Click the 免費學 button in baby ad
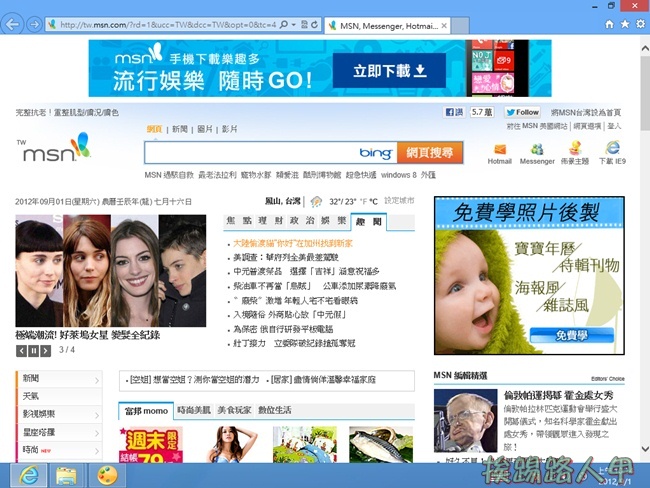The height and width of the screenshot is (488, 650). click(x=572, y=335)
